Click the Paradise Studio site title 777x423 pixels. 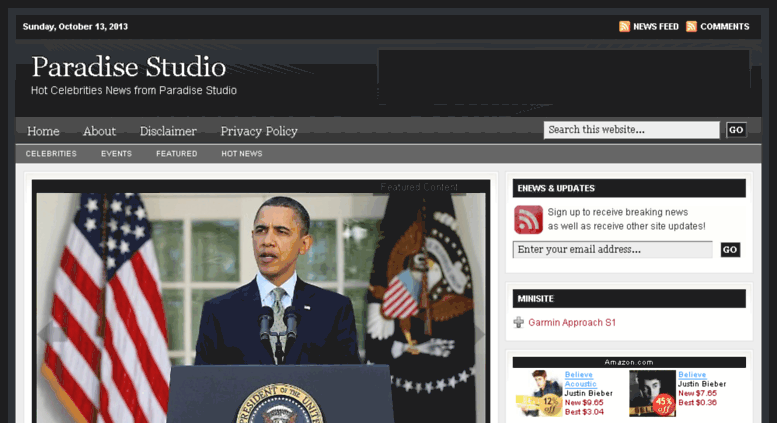(128, 67)
